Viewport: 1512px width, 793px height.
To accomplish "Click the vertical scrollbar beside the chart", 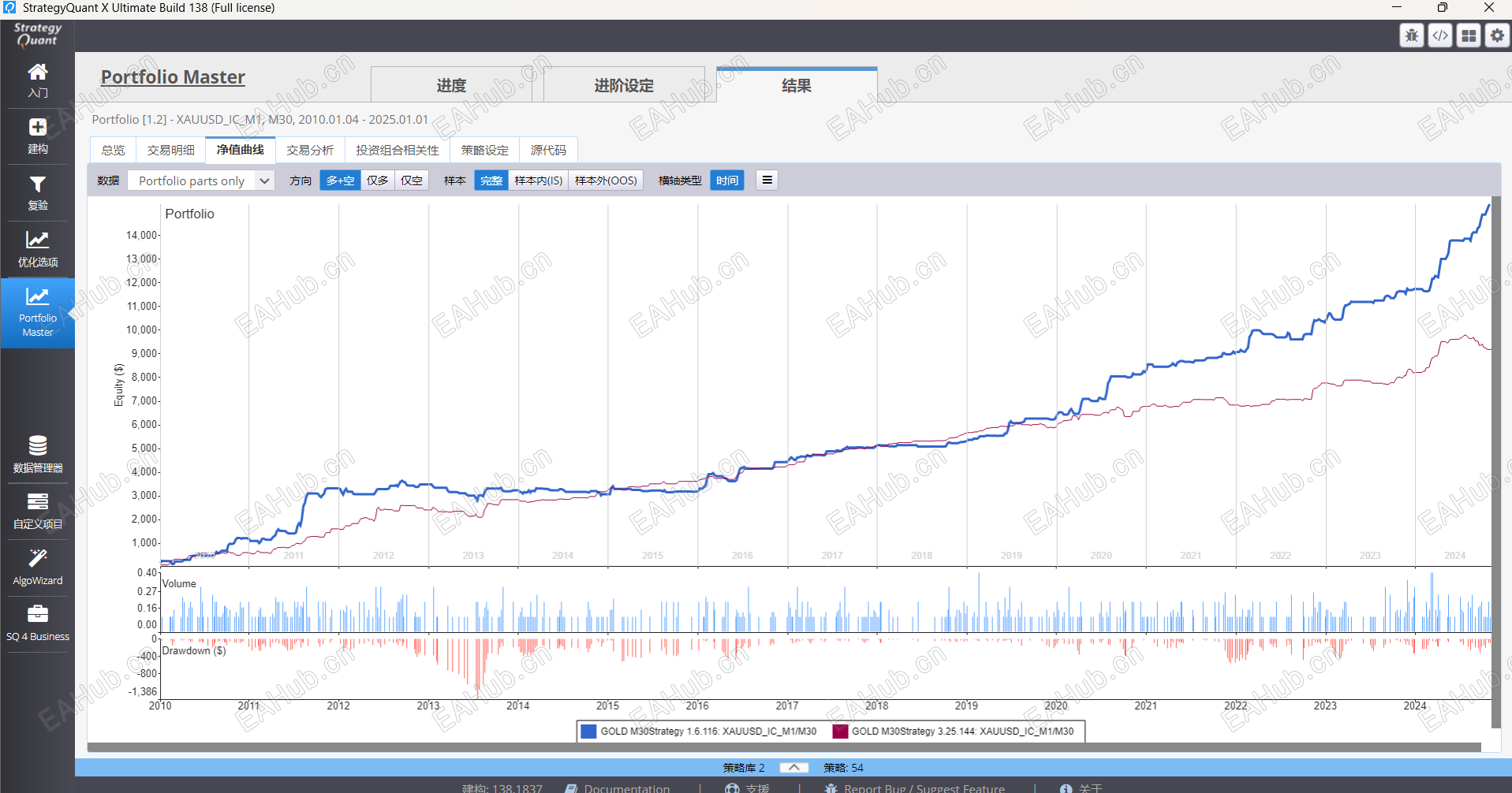I will (x=1496, y=461).
